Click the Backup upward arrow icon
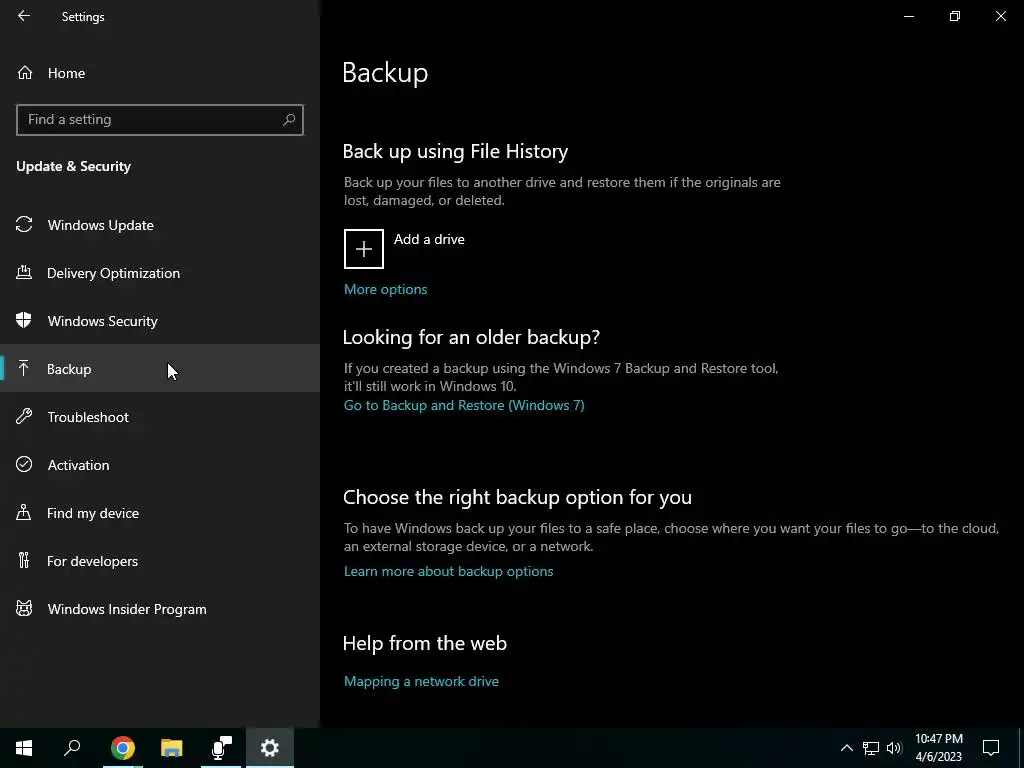Viewport: 1024px width, 768px height. pos(24,368)
